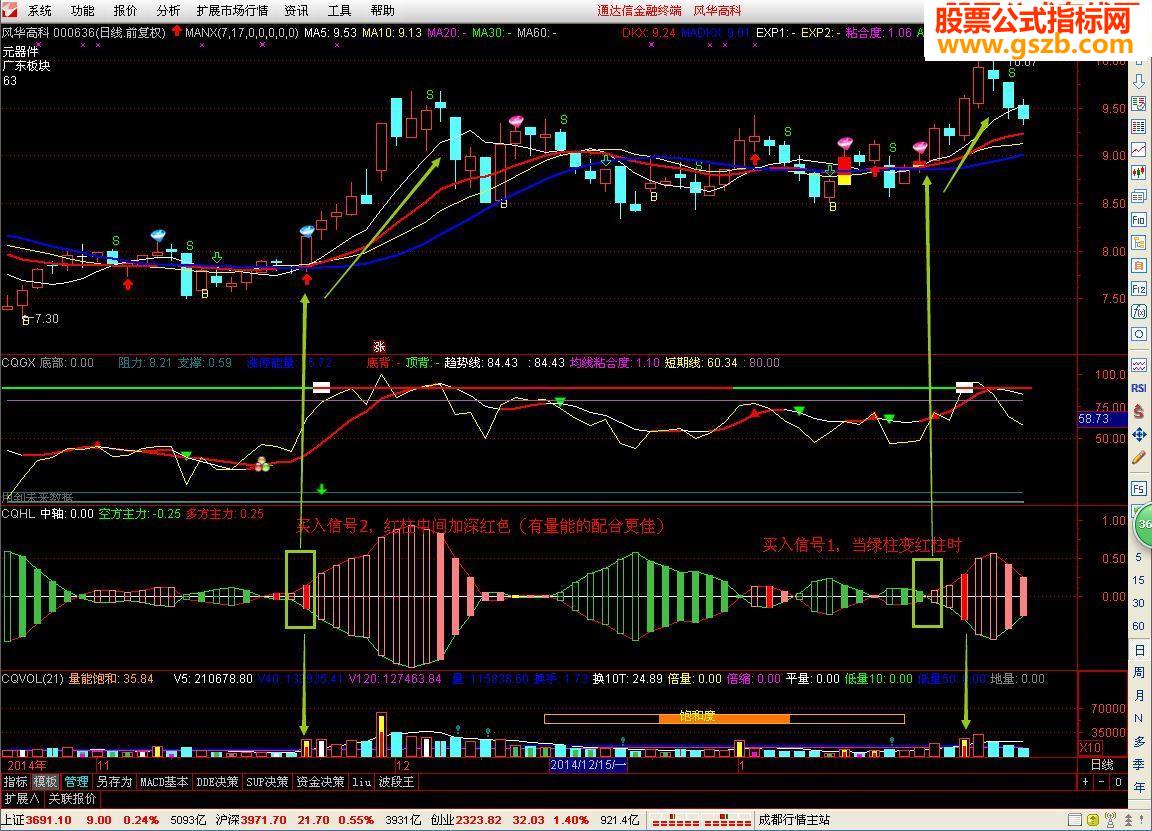Open 关联报价 related quotes

(x=72, y=798)
